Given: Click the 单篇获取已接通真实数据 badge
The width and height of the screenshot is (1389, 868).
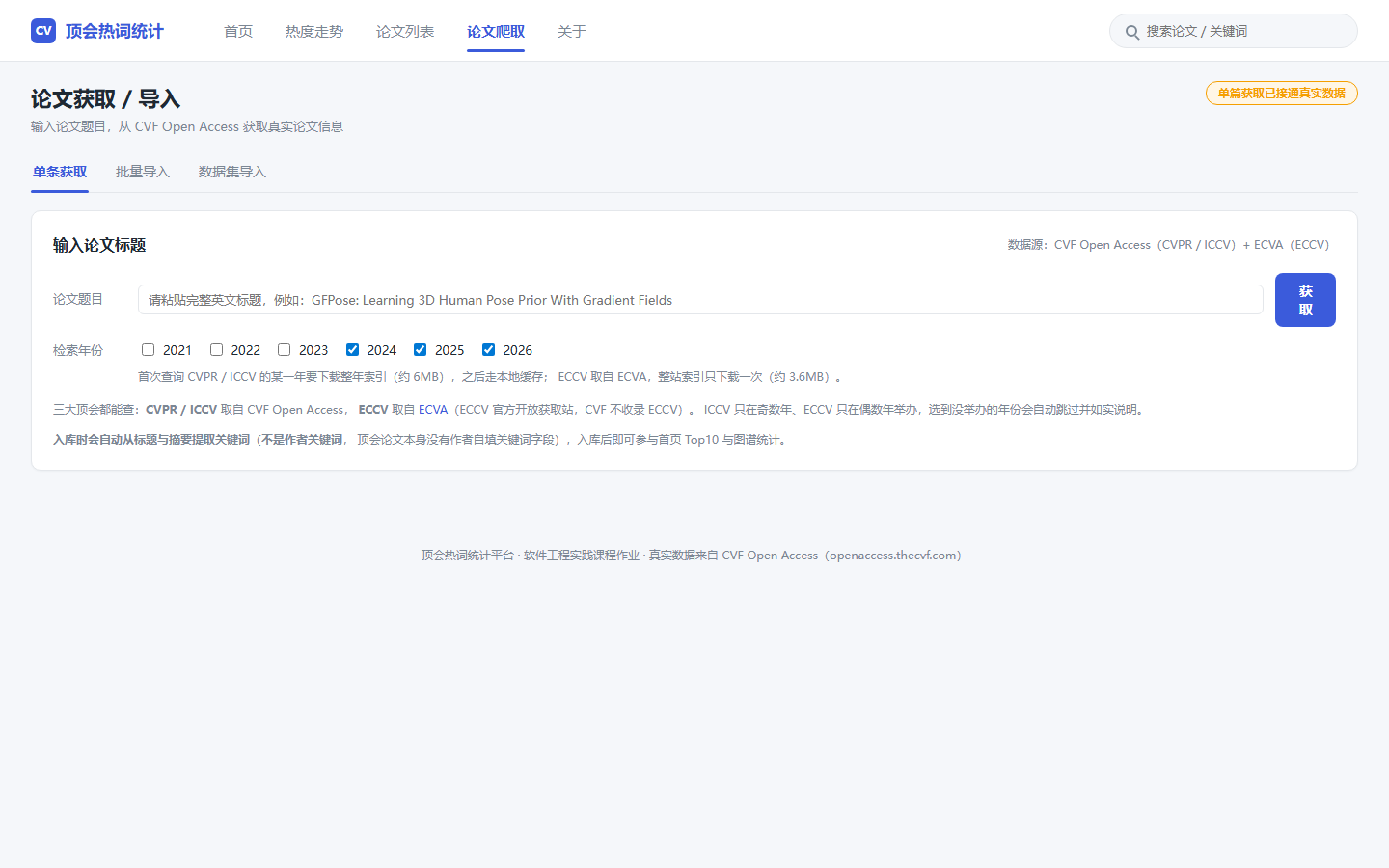Looking at the screenshot, I should (1281, 94).
